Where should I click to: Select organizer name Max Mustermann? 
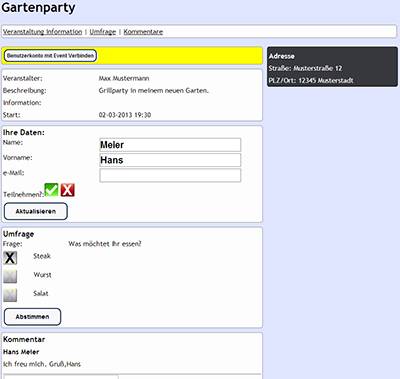tap(124, 78)
